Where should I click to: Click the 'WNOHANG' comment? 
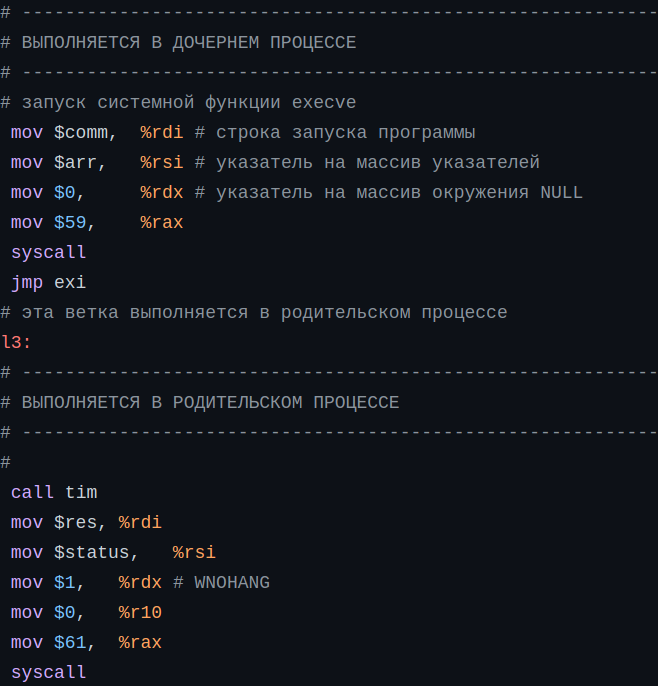[232, 583]
